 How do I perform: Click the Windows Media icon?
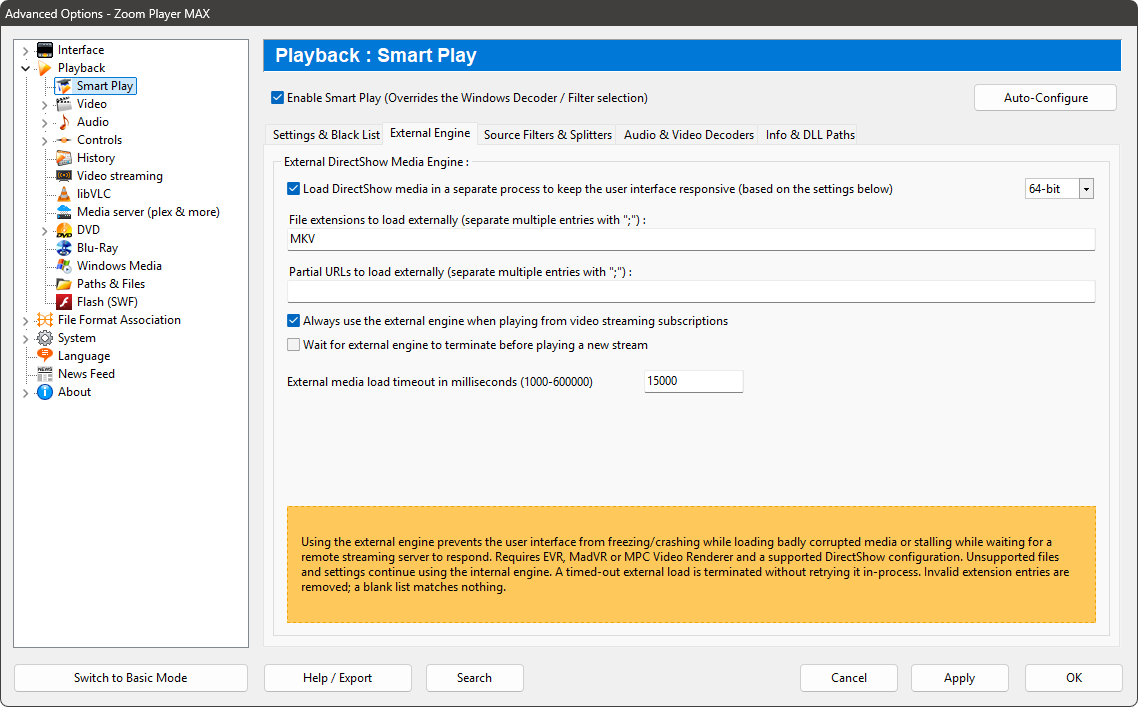point(64,266)
